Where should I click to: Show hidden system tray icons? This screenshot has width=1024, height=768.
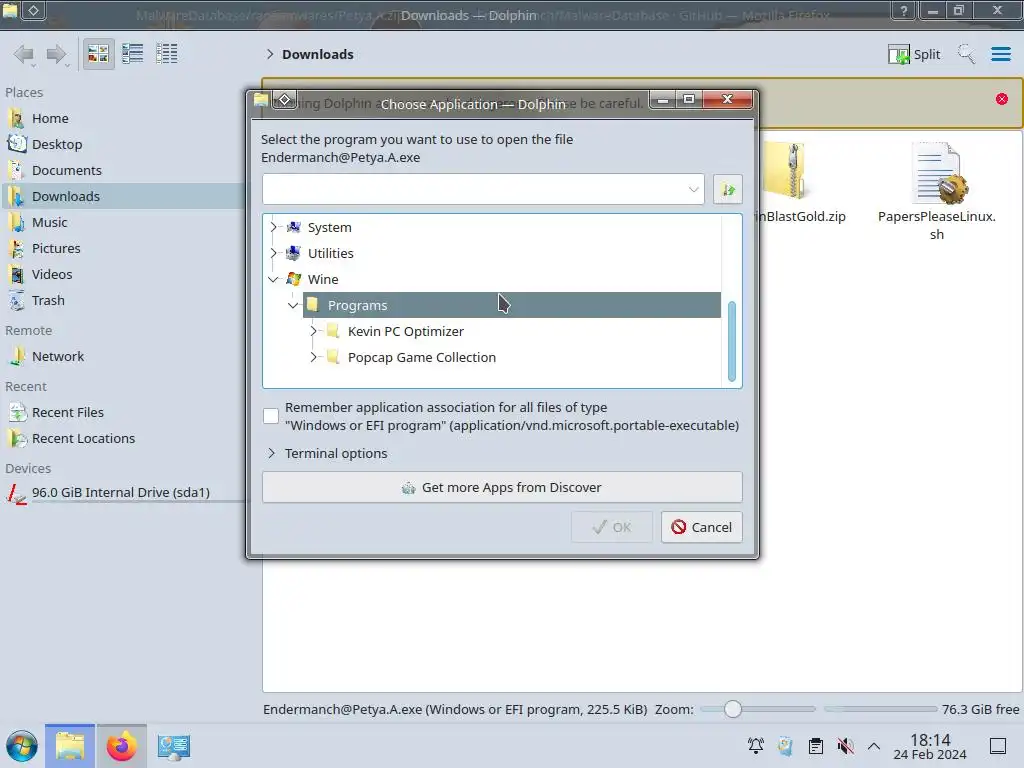pos(874,746)
